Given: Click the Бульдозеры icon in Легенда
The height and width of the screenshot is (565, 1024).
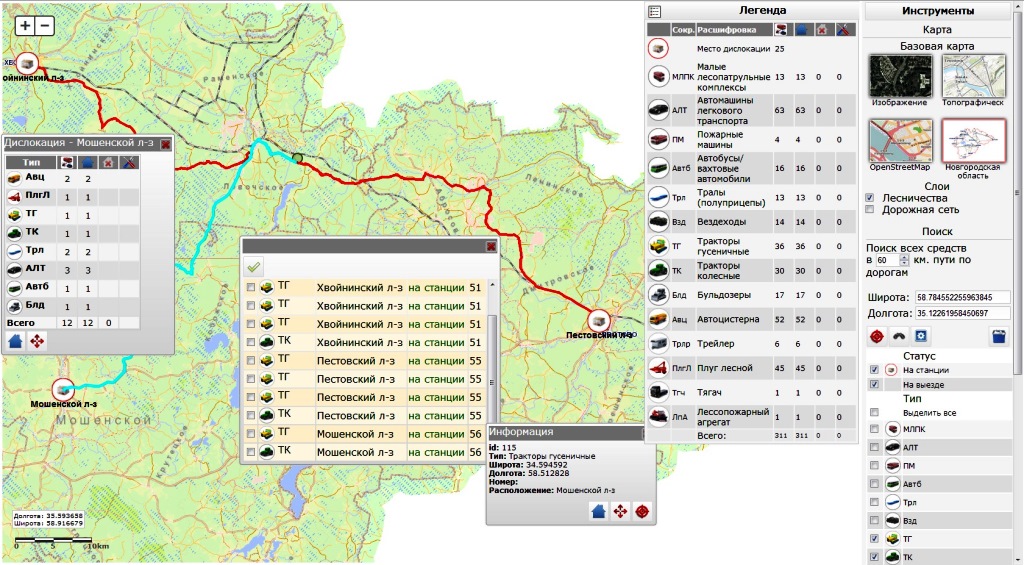Looking at the screenshot, I should pos(658,295).
